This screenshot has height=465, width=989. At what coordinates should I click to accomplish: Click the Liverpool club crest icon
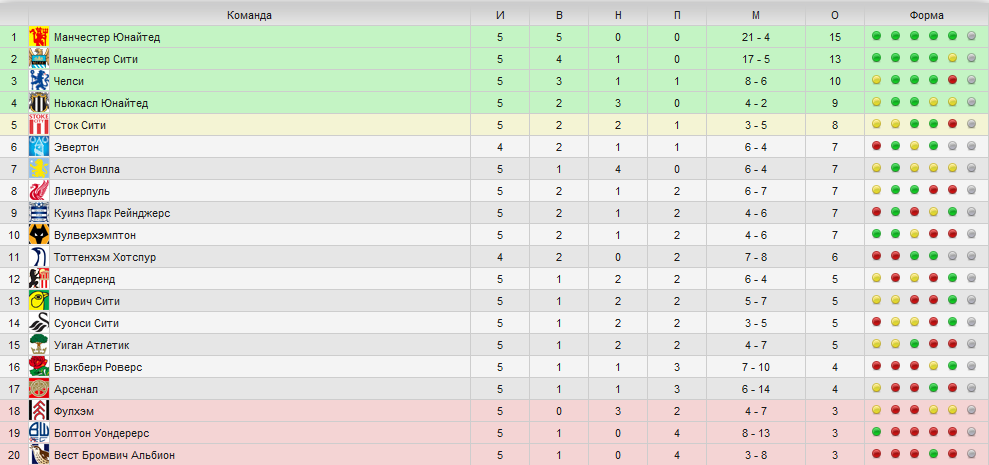pos(39,191)
